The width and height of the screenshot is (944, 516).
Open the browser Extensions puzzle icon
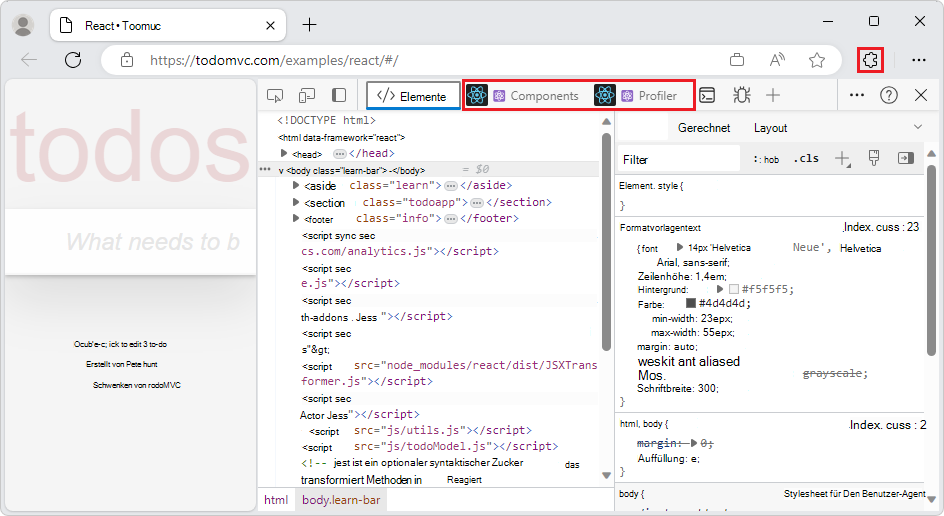(870, 60)
